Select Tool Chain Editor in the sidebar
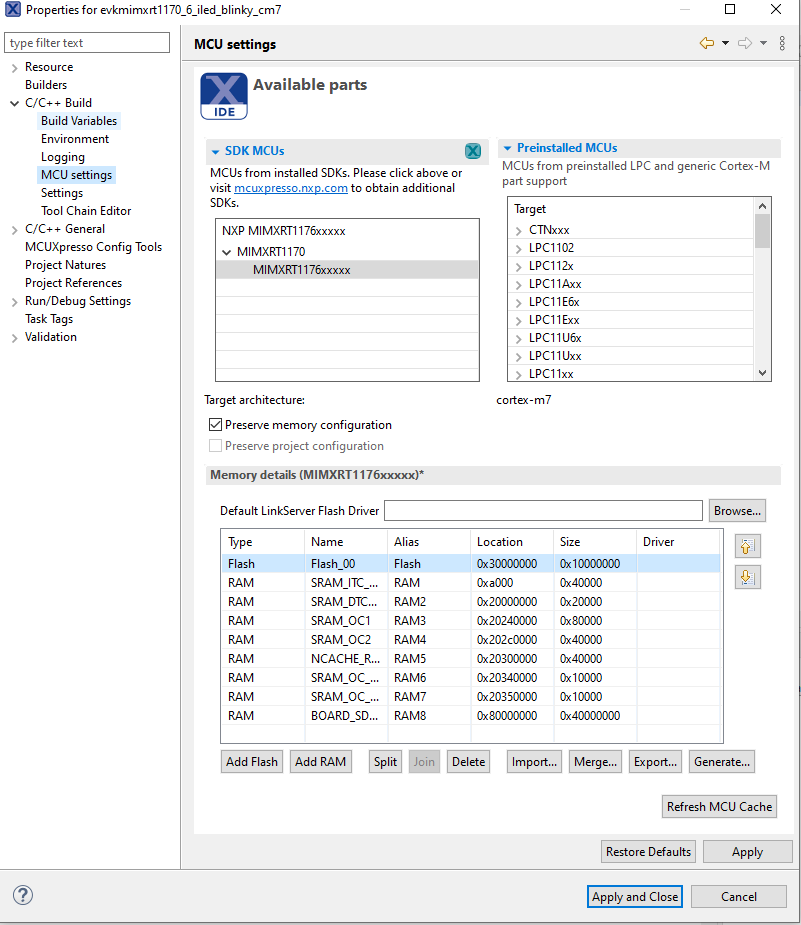Image resolution: width=801 pixels, height=925 pixels. click(x=85, y=210)
